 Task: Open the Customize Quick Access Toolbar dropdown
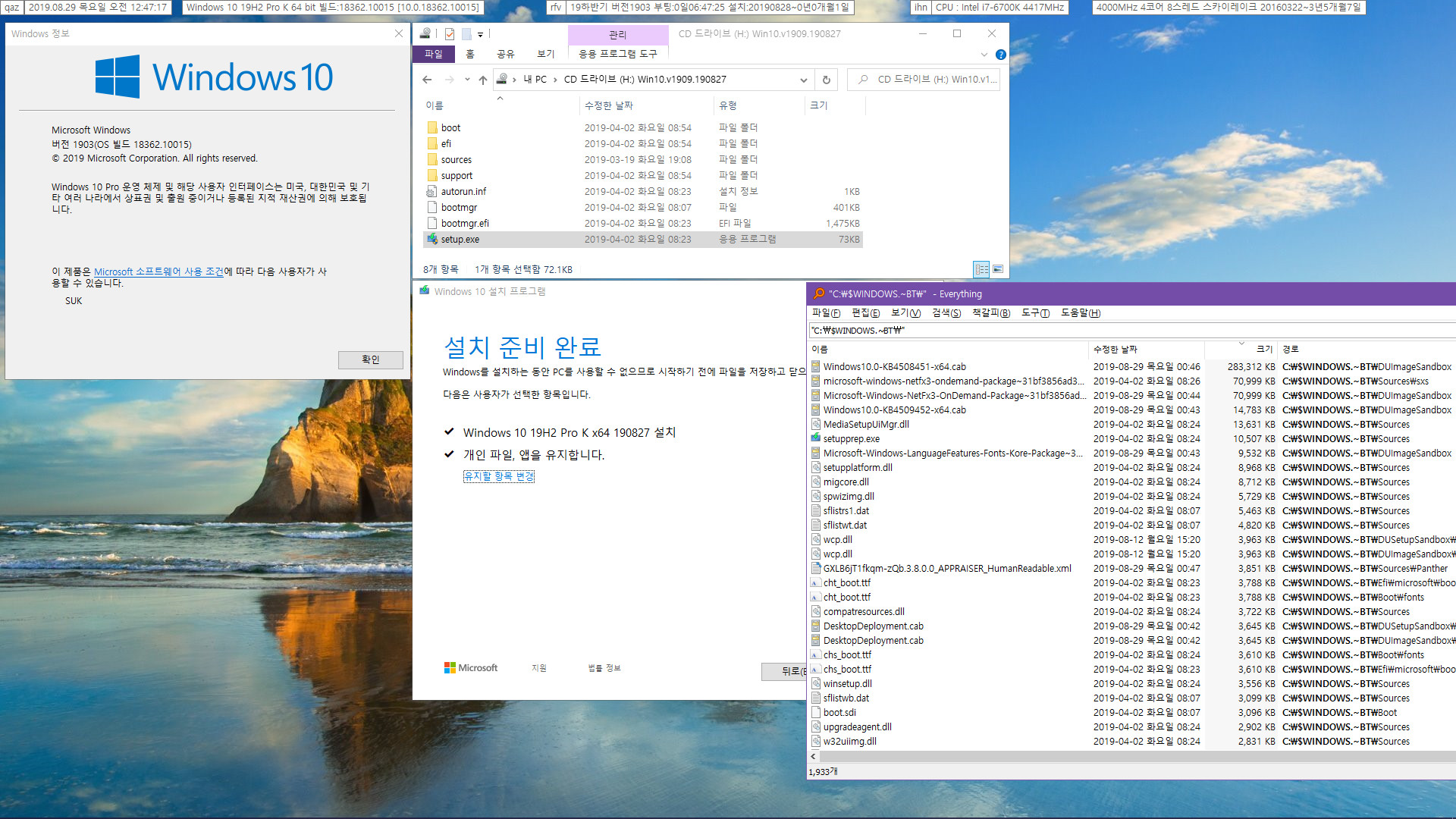(x=480, y=34)
